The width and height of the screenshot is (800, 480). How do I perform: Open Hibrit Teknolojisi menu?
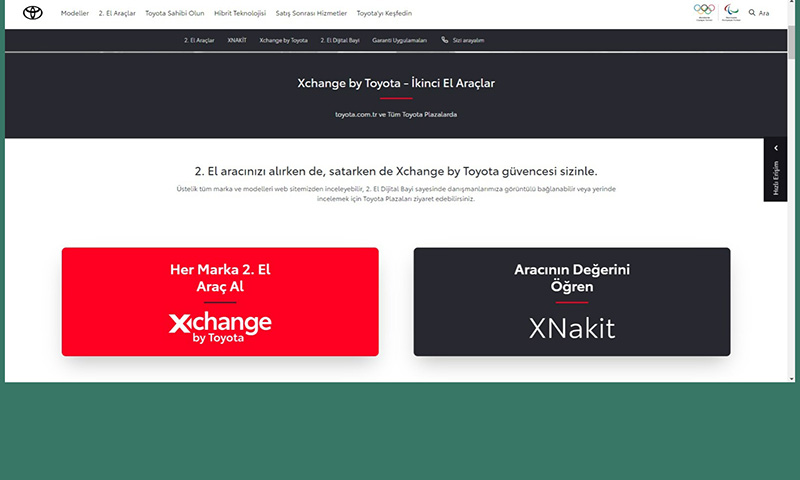[x=240, y=13]
